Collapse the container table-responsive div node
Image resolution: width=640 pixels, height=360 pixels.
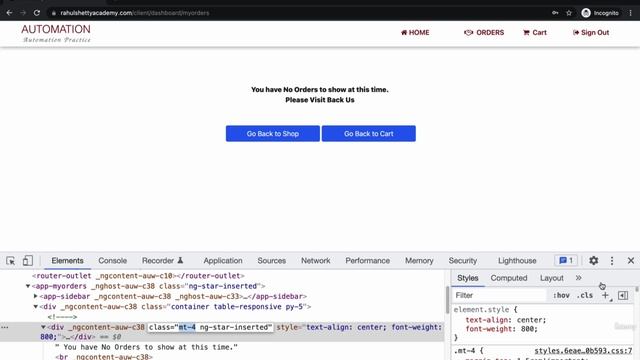click(x=36, y=307)
